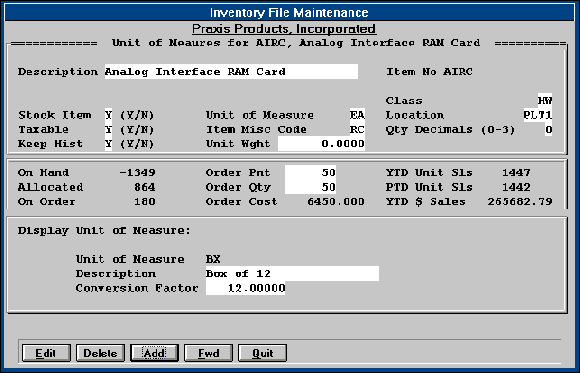Image resolution: width=580 pixels, height=373 pixels.
Task: Click the Order Cost value 6450.000
Action: [336, 201]
